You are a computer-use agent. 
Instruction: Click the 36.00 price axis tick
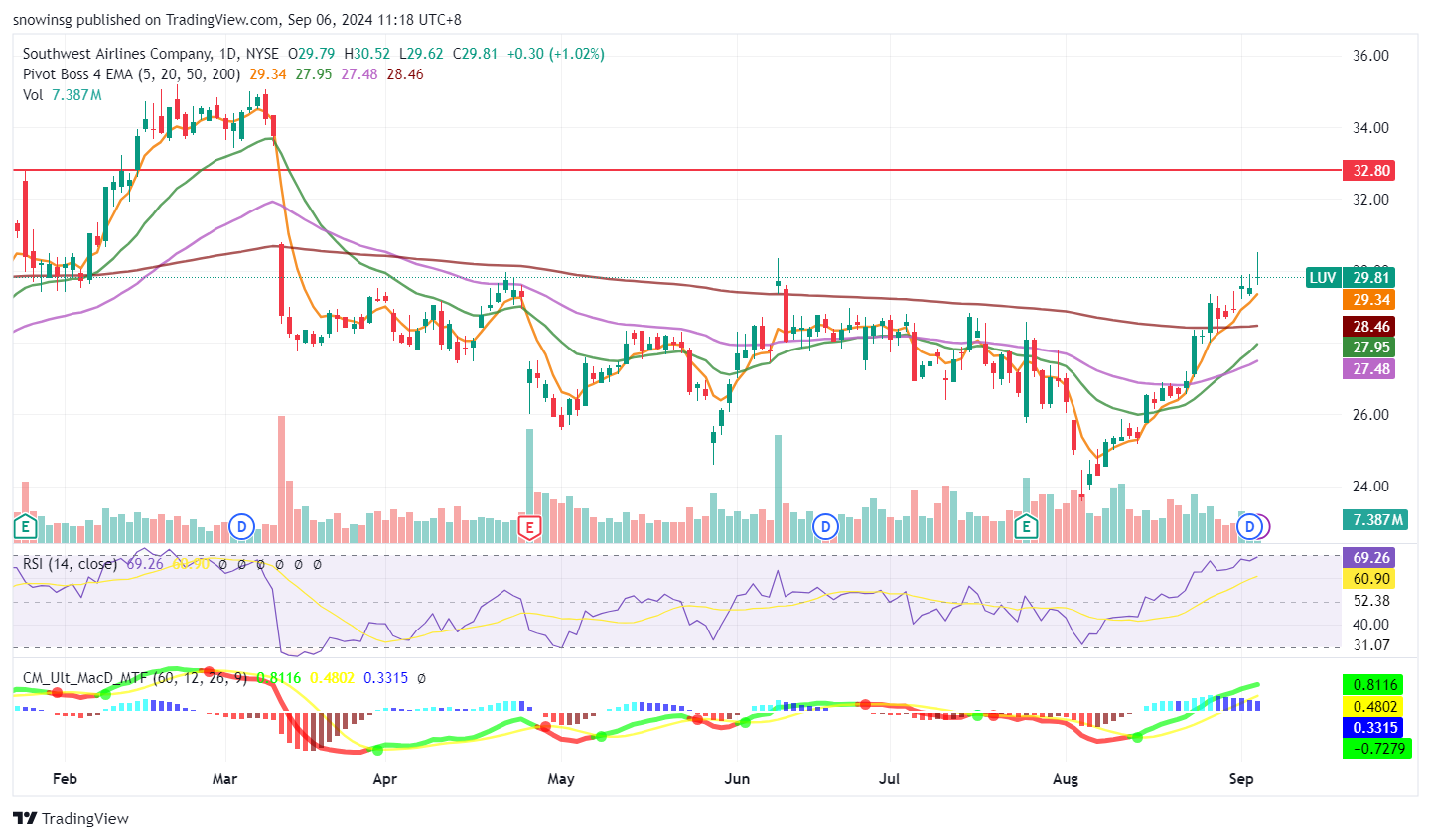click(x=1370, y=56)
